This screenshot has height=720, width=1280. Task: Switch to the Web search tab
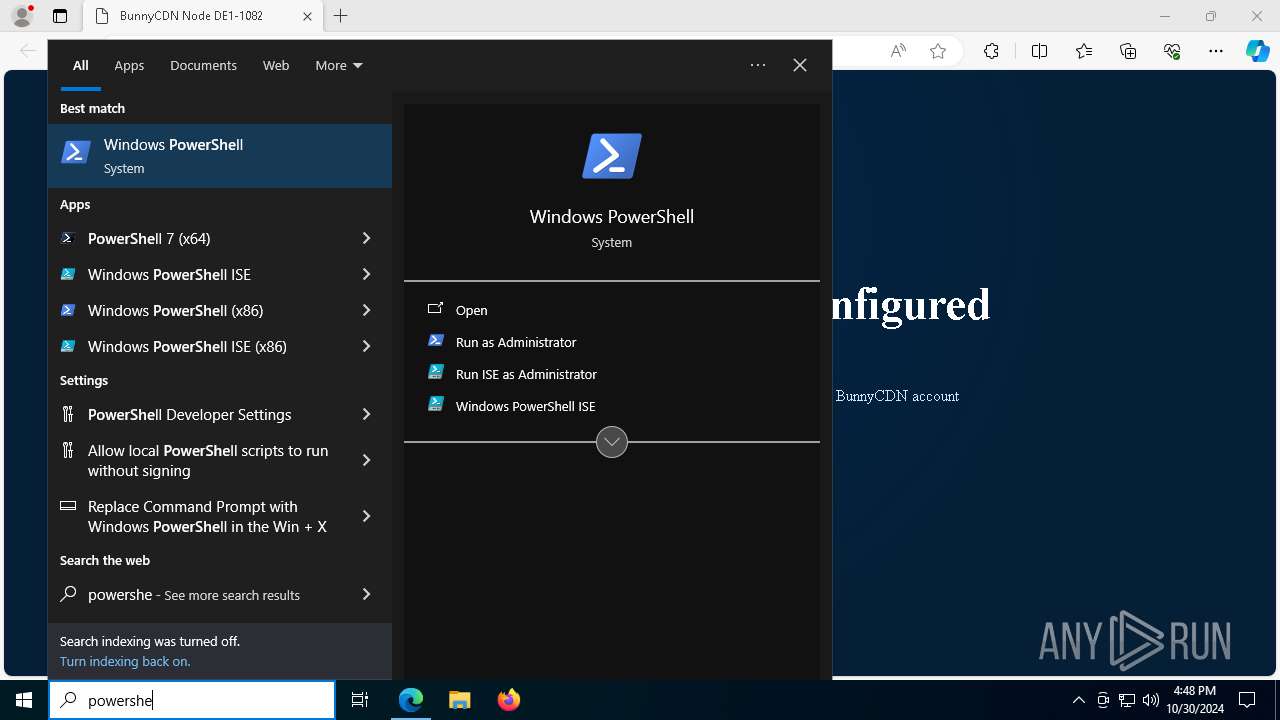(x=276, y=65)
